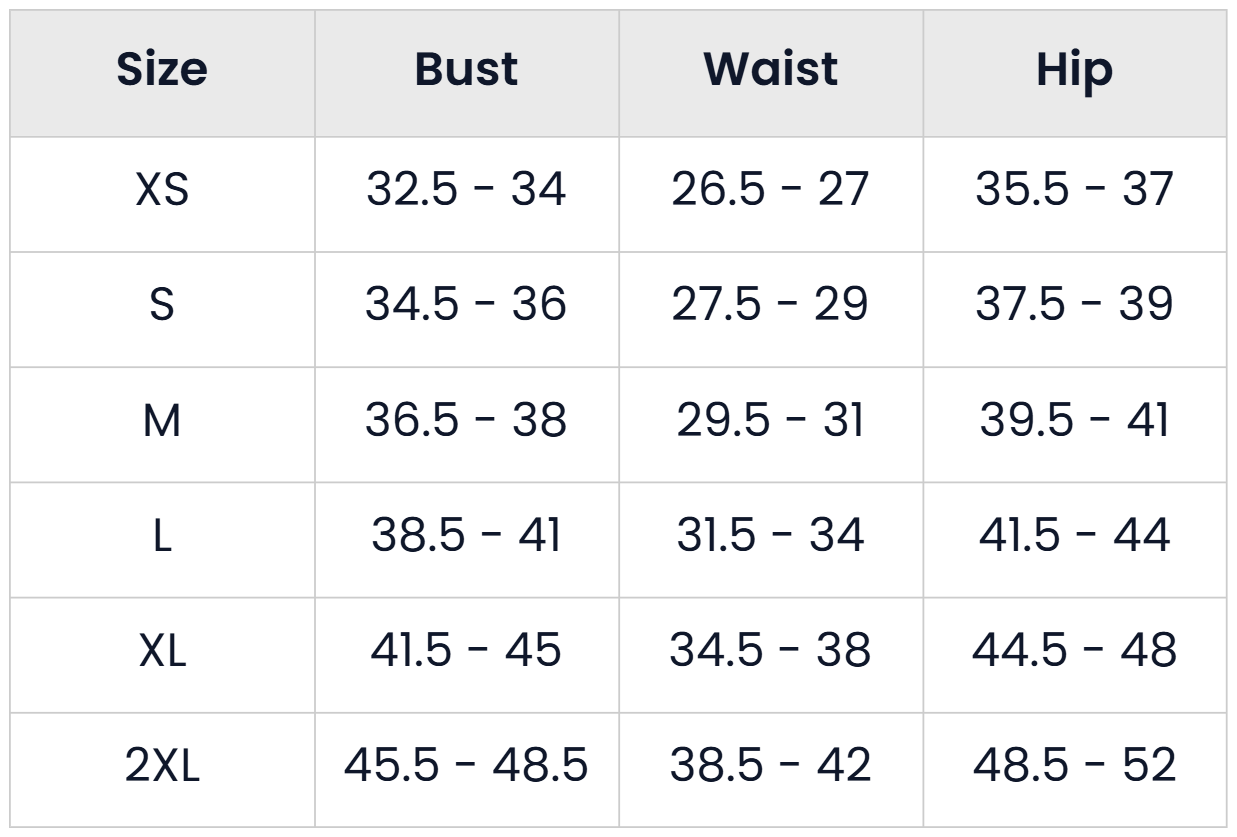Click hip value 39.5 - 41
This screenshot has width=1237, height=837.
point(1074,420)
